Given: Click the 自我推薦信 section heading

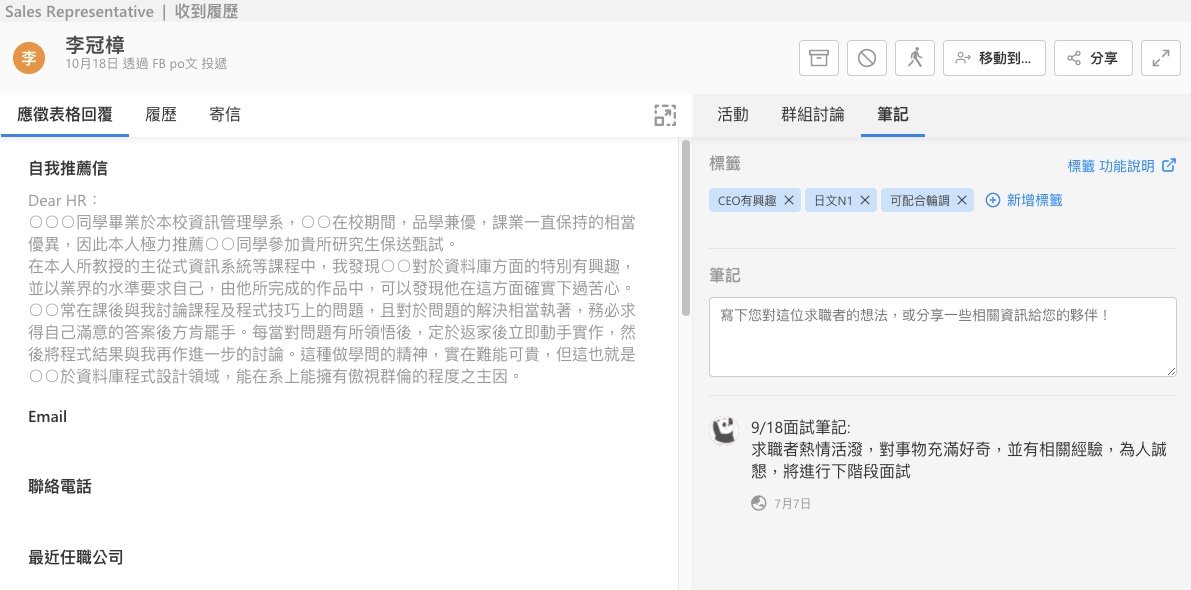Looking at the screenshot, I should 68,169.
